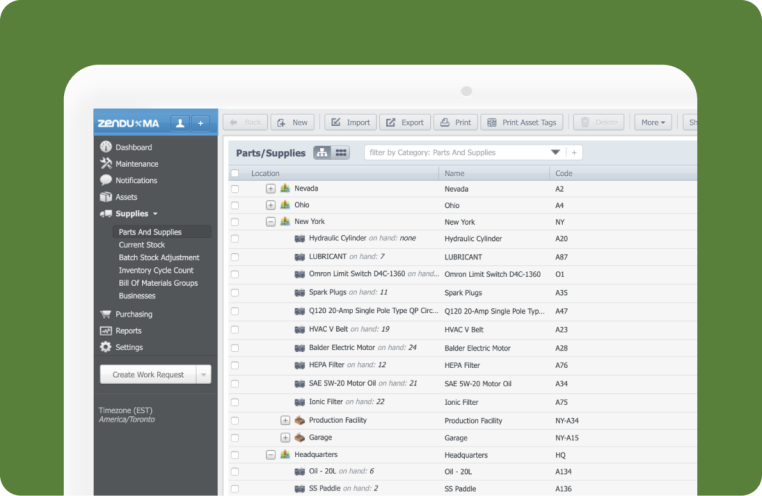Open Maintenance wrench icon in sidebar

[x=106, y=164]
